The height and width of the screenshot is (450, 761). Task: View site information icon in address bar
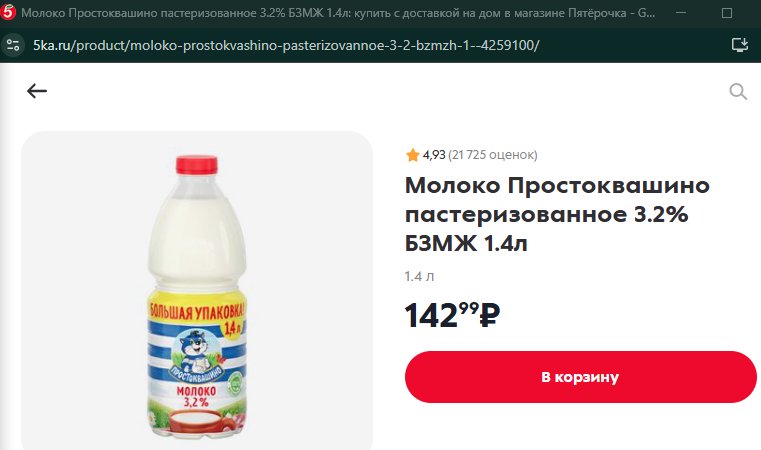click(x=13, y=45)
